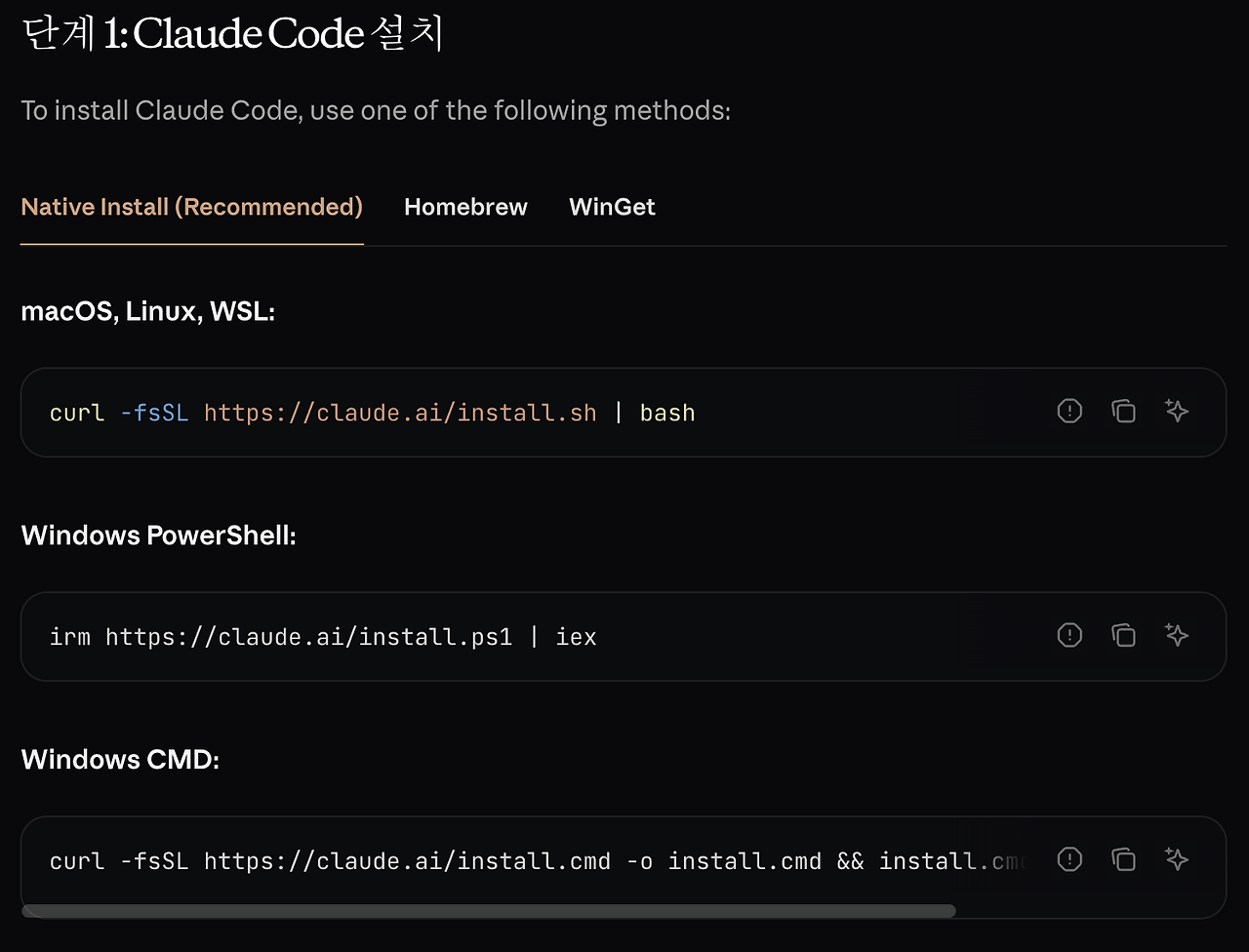Click the claude.ai/install.sh URL text
The width and height of the screenshot is (1249, 952).
click(x=400, y=413)
